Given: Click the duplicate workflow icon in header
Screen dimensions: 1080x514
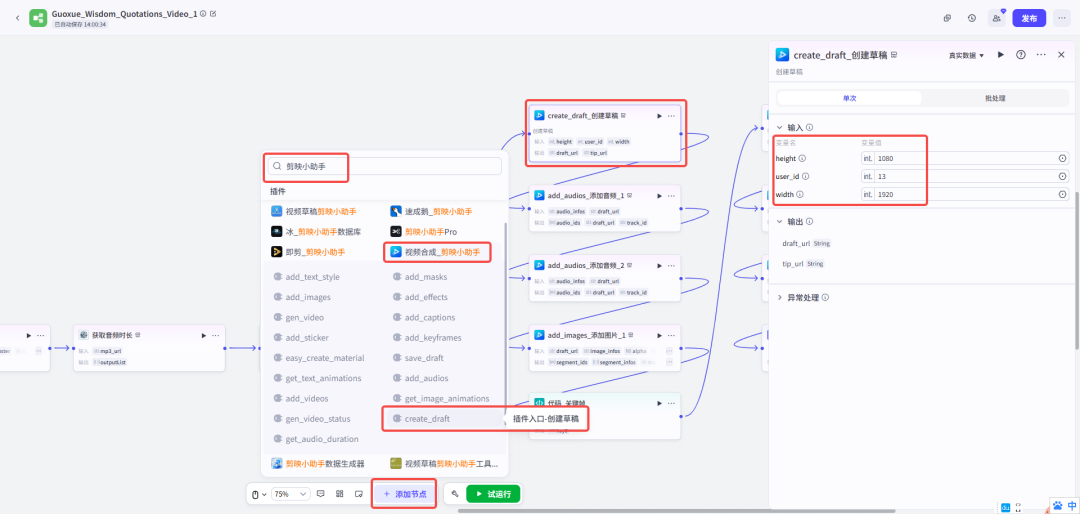Looking at the screenshot, I should pyautogui.click(x=948, y=18).
